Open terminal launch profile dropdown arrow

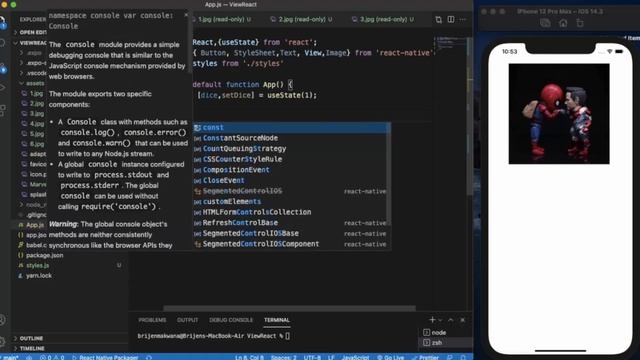coord(440,320)
